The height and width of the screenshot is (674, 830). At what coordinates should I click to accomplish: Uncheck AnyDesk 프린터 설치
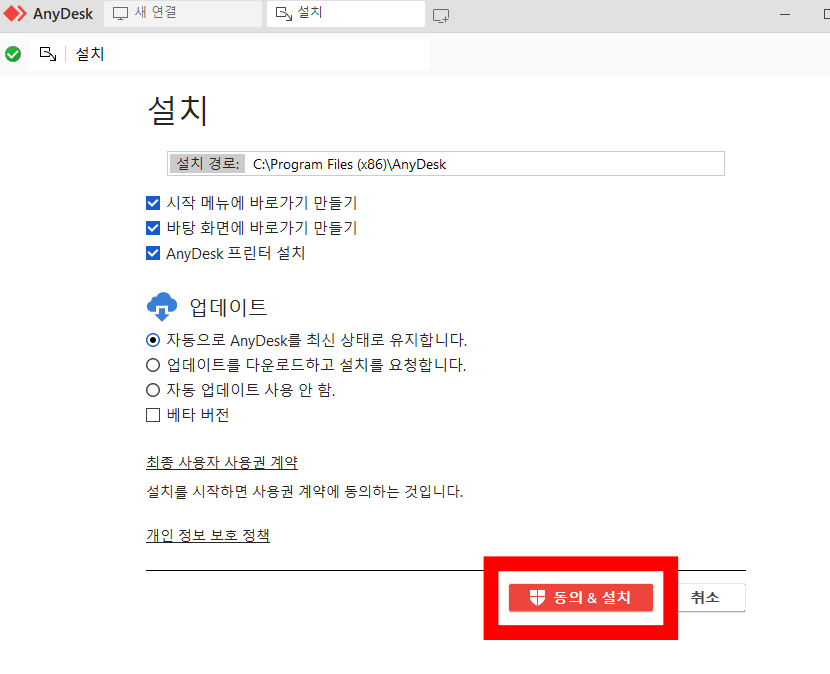pyautogui.click(x=153, y=253)
